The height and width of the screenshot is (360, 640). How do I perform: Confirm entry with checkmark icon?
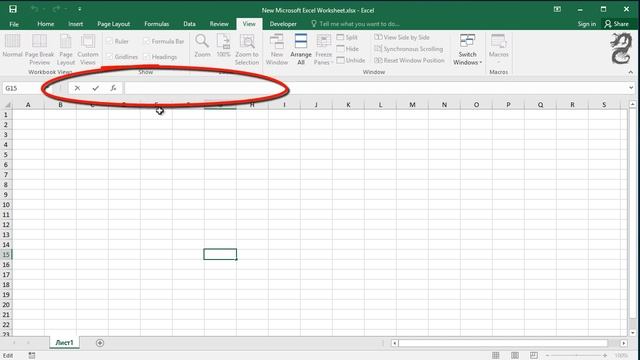96,88
